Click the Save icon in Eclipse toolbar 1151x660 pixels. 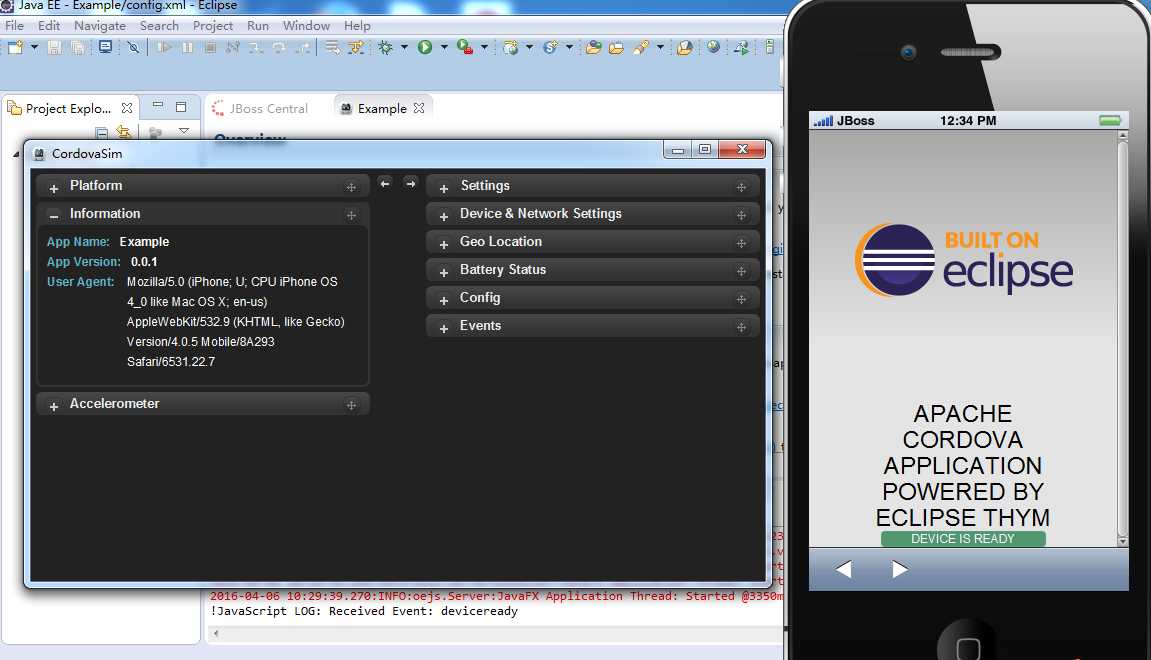pyautogui.click(x=54, y=48)
